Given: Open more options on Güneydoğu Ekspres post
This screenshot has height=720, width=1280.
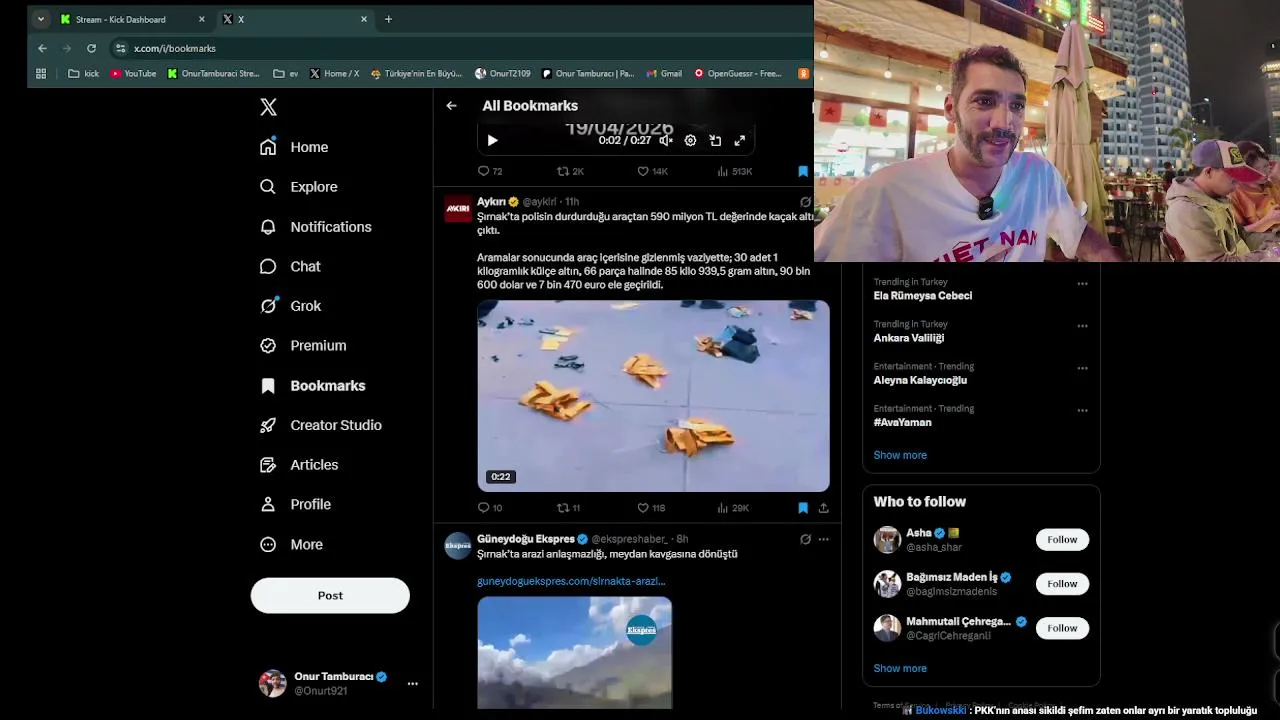Looking at the screenshot, I should 823,539.
